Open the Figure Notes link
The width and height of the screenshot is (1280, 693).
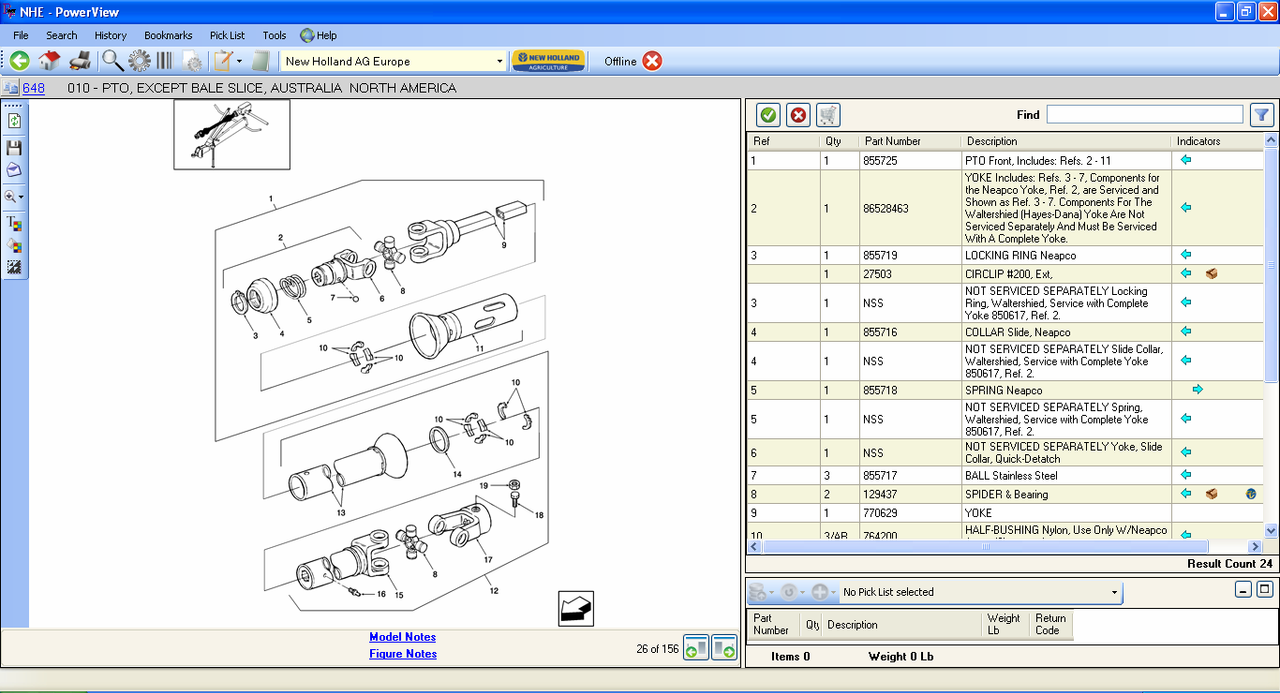[402, 654]
